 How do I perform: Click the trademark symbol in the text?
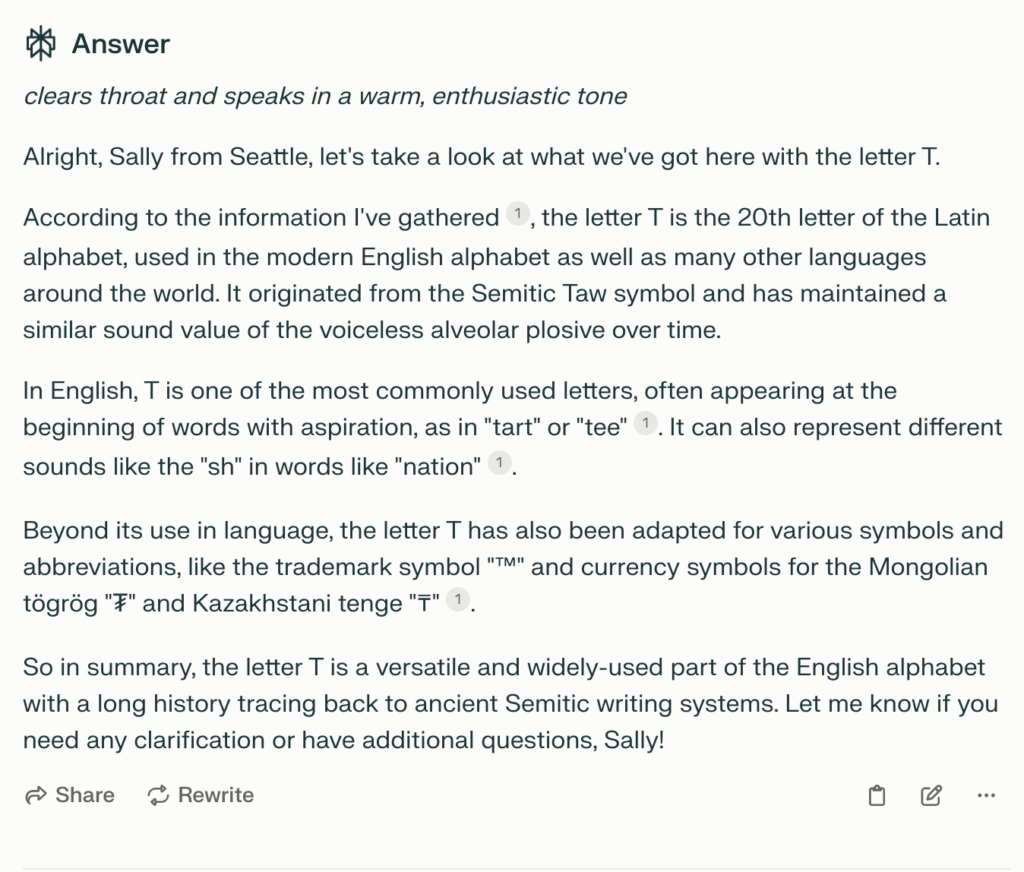505,564
